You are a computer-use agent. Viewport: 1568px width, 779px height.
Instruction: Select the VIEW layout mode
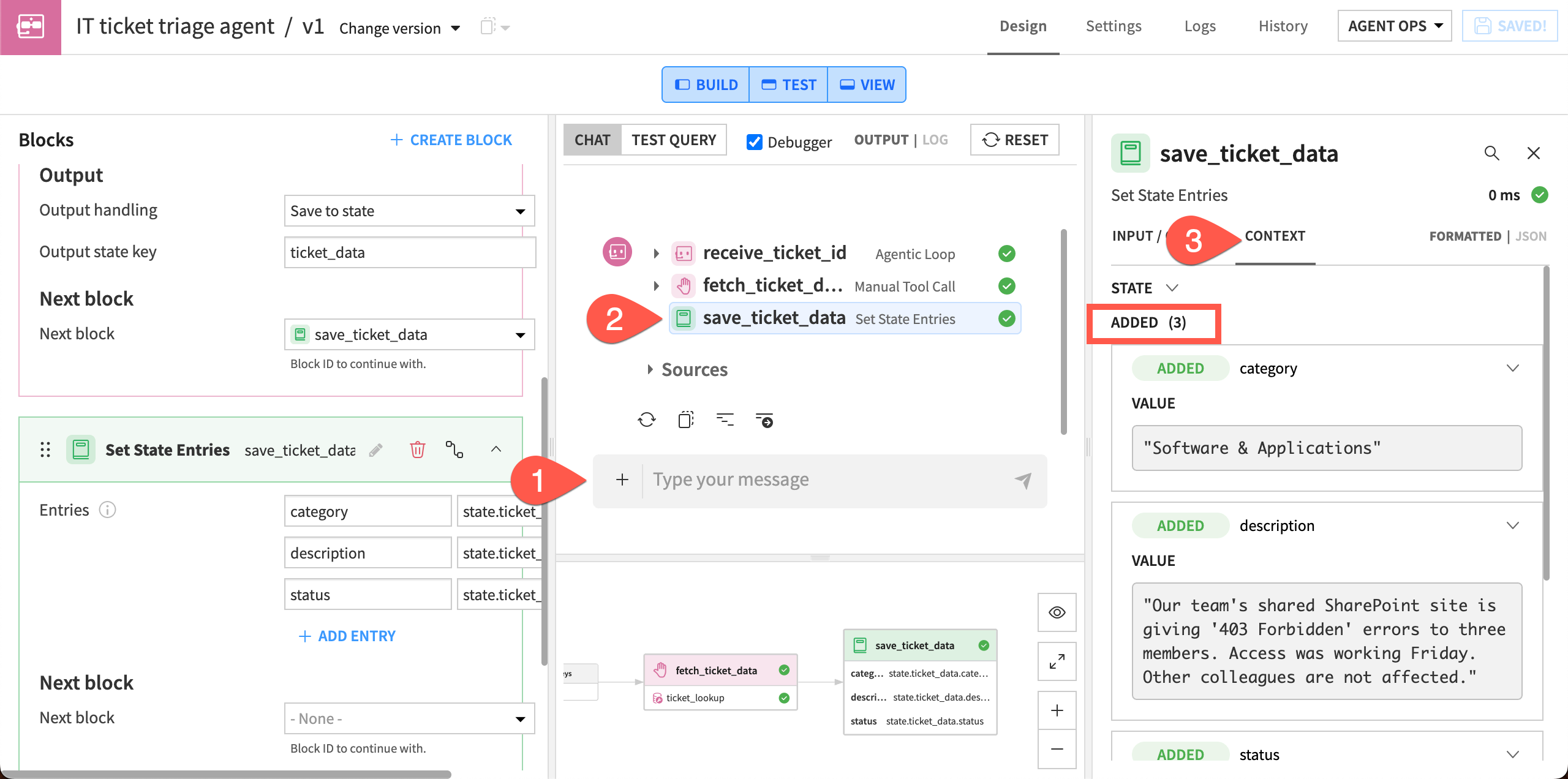pyautogui.click(x=867, y=85)
